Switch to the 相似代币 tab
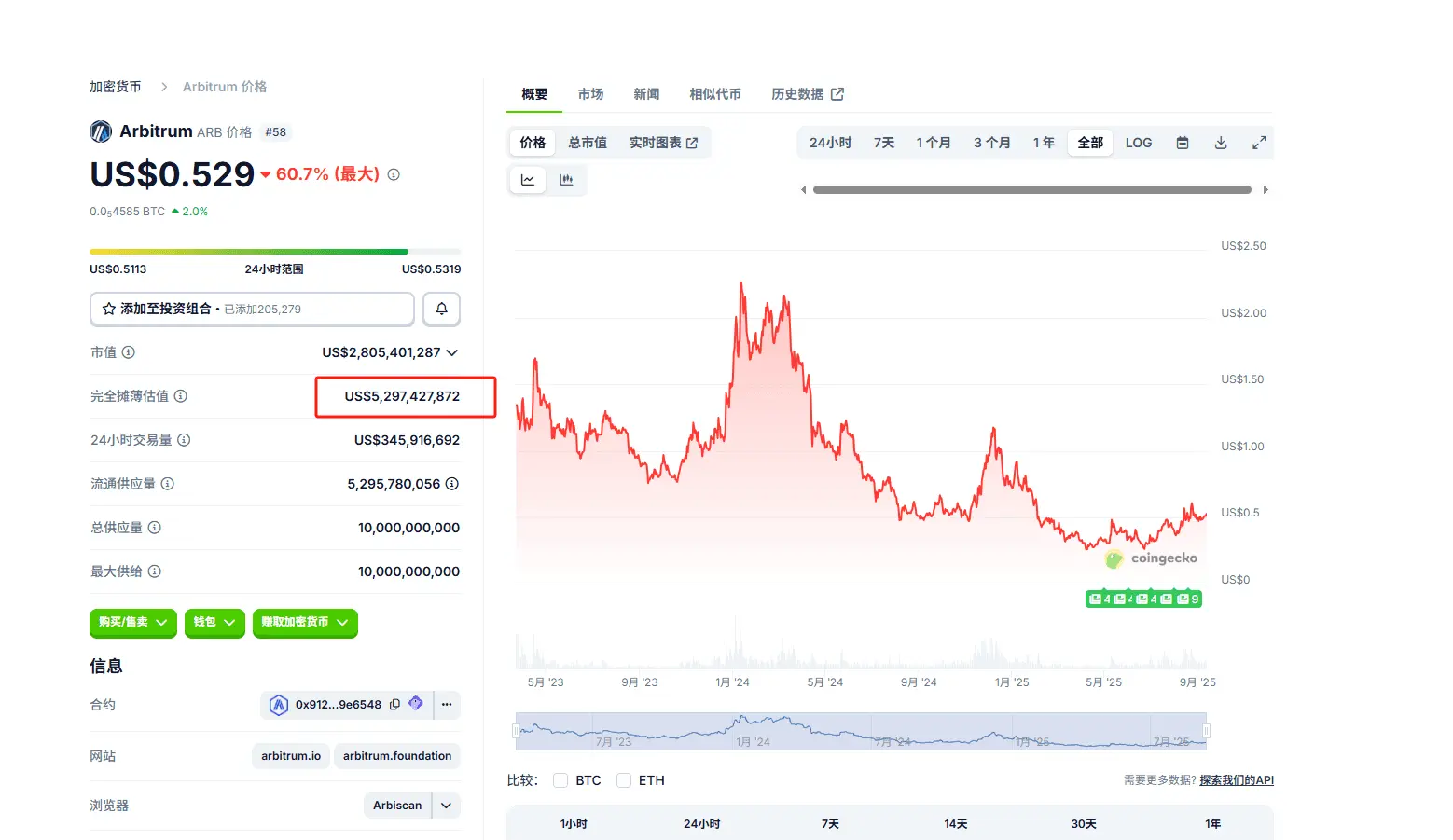 click(x=715, y=94)
